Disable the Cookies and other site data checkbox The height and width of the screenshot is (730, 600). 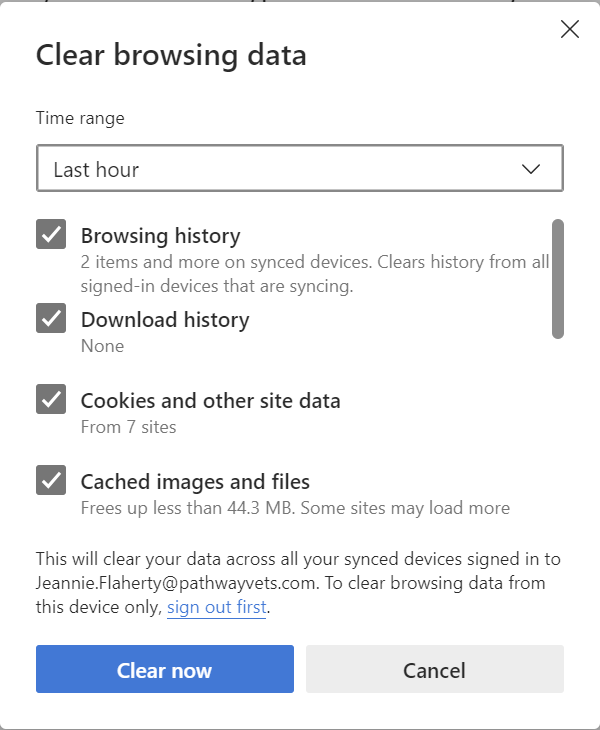(x=51, y=399)
